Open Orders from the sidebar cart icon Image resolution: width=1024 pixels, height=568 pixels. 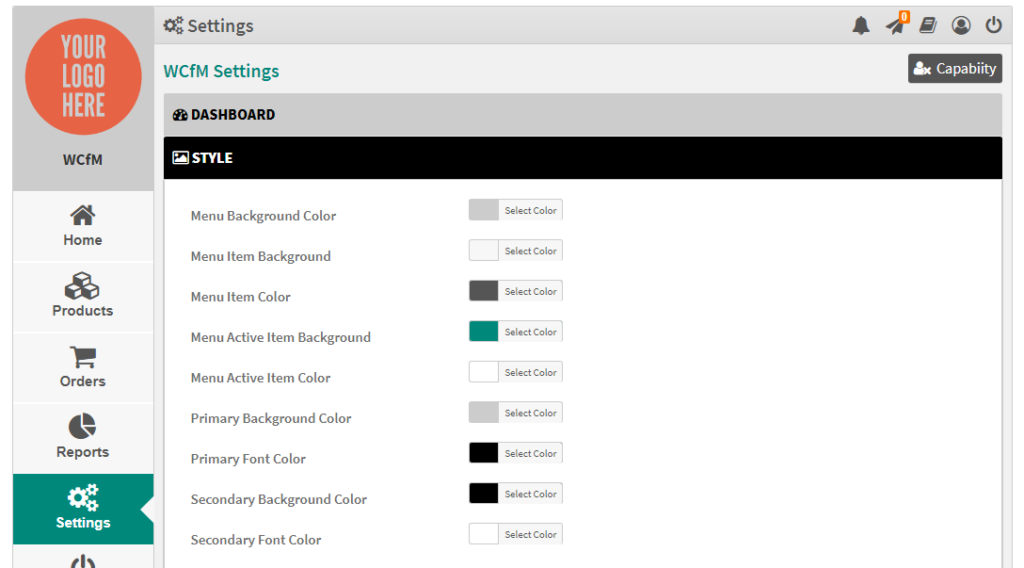[83, 368]
